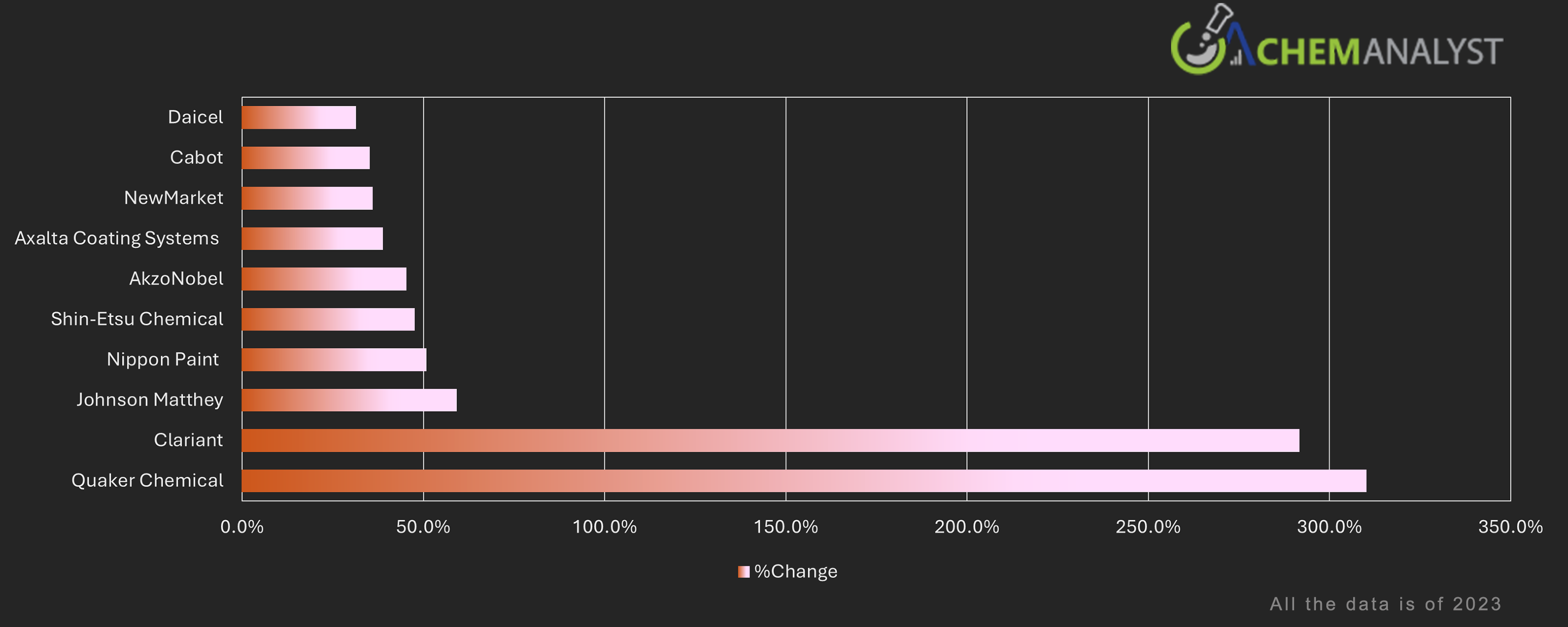
Task: Click the 0.0% axis tick label
Action: (x=242, y=527)
